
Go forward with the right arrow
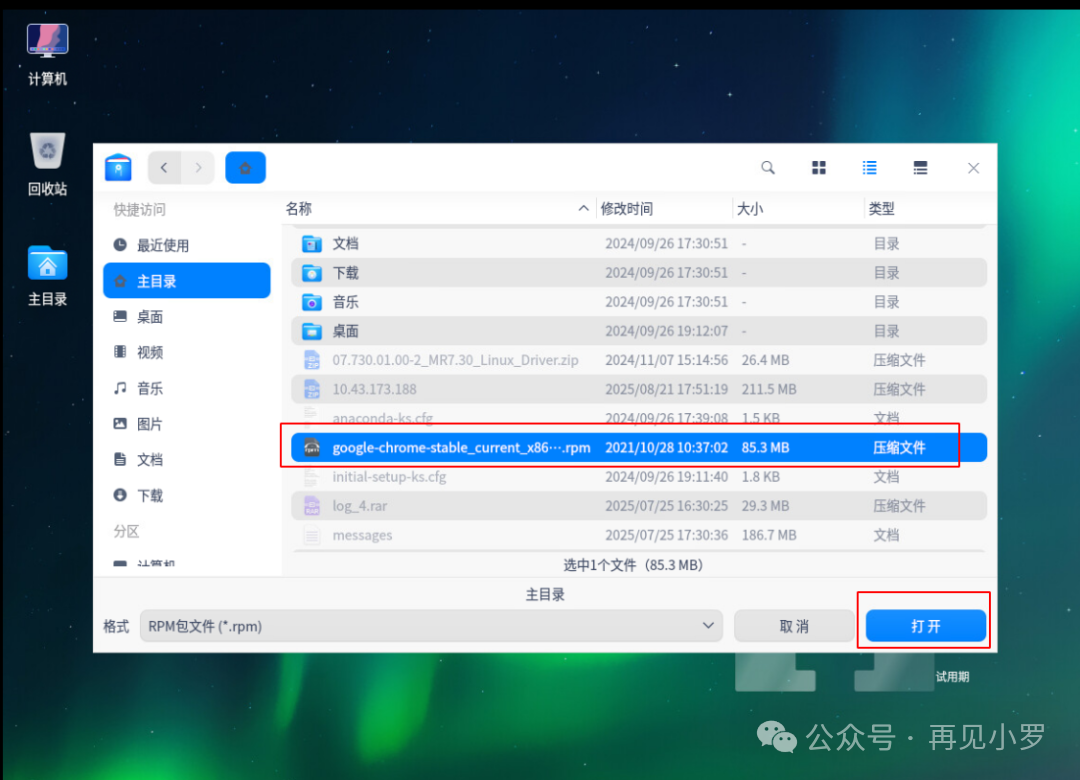click(198, 167)
